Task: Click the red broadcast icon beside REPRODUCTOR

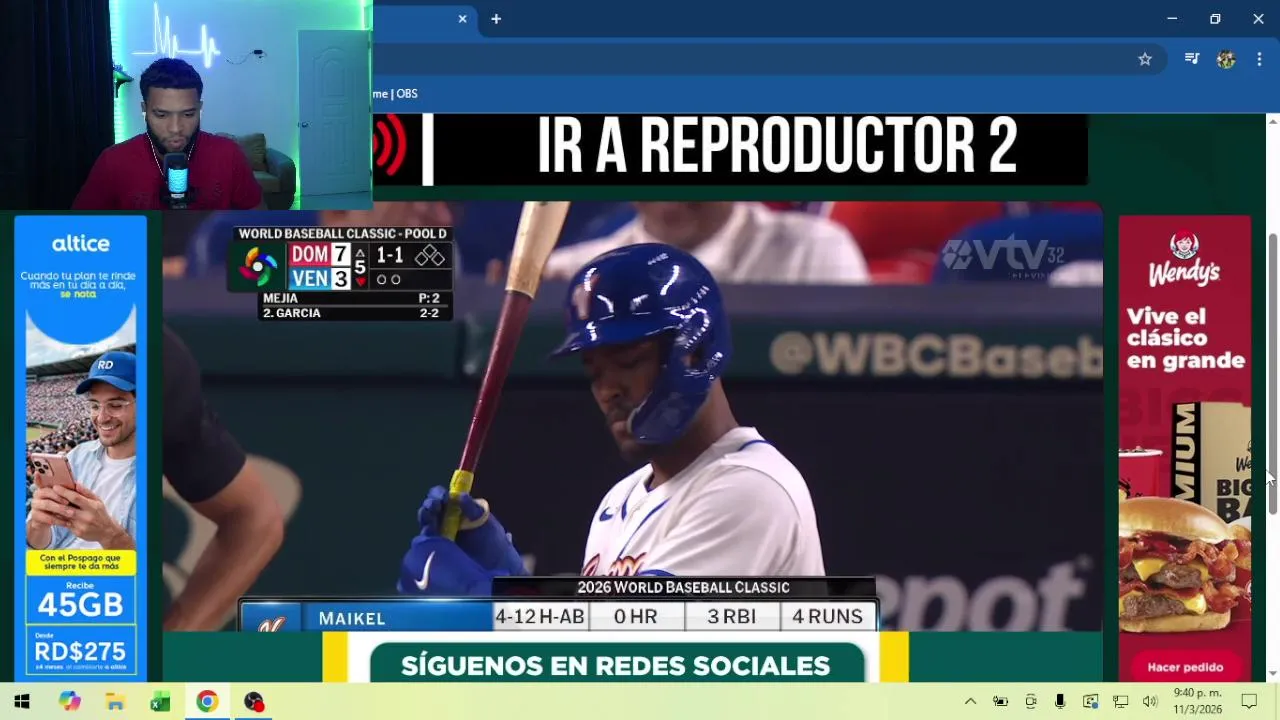Action: tap(391, 147)
